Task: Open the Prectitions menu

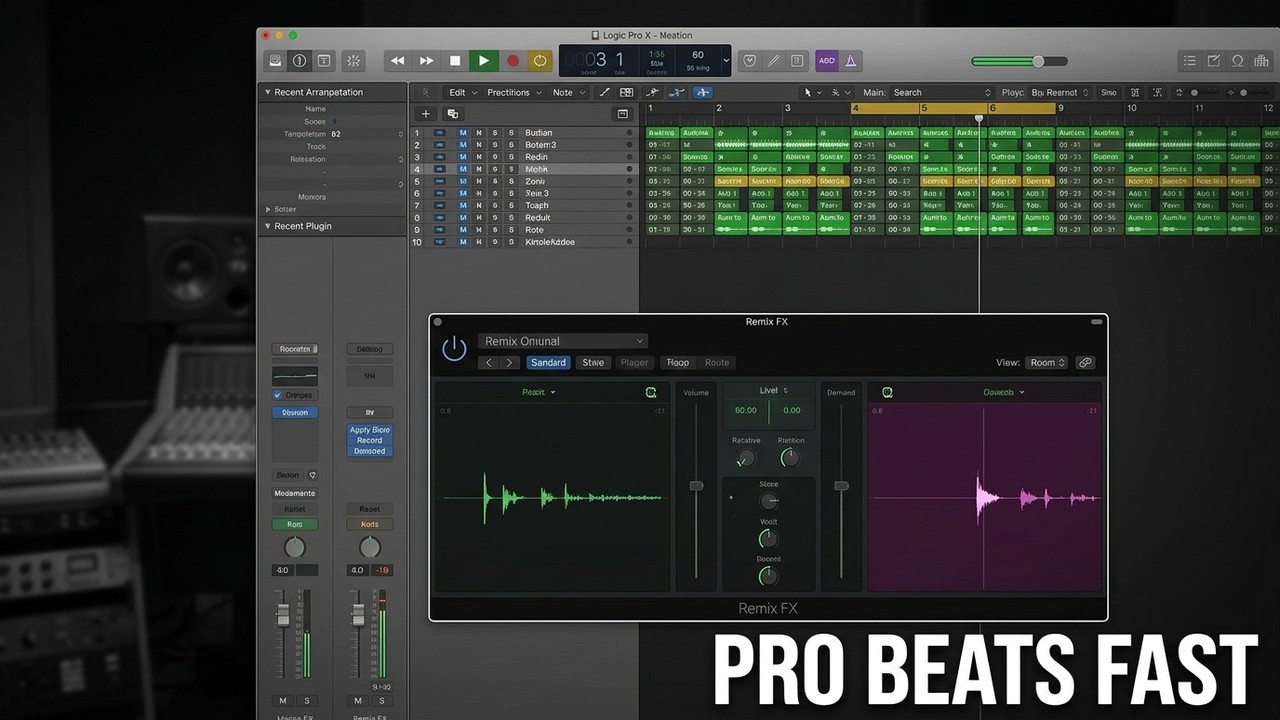Action: pos(514,92)
